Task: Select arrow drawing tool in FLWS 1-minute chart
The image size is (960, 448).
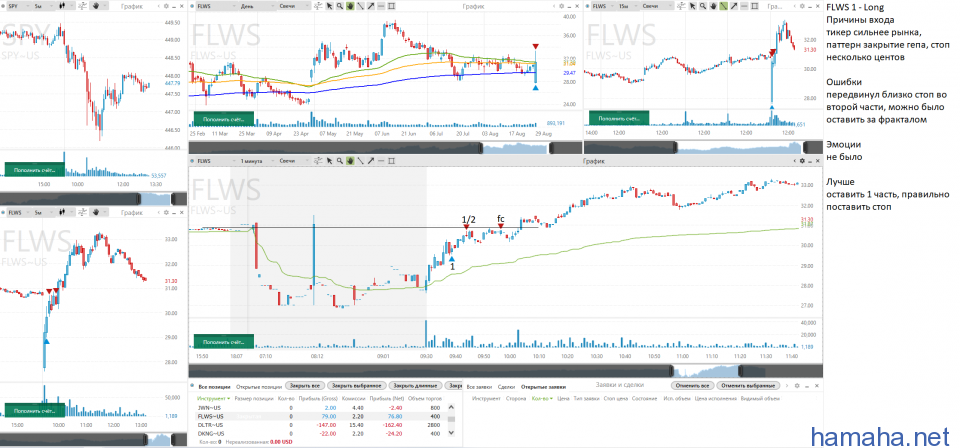Action: [x=370, y=161]
